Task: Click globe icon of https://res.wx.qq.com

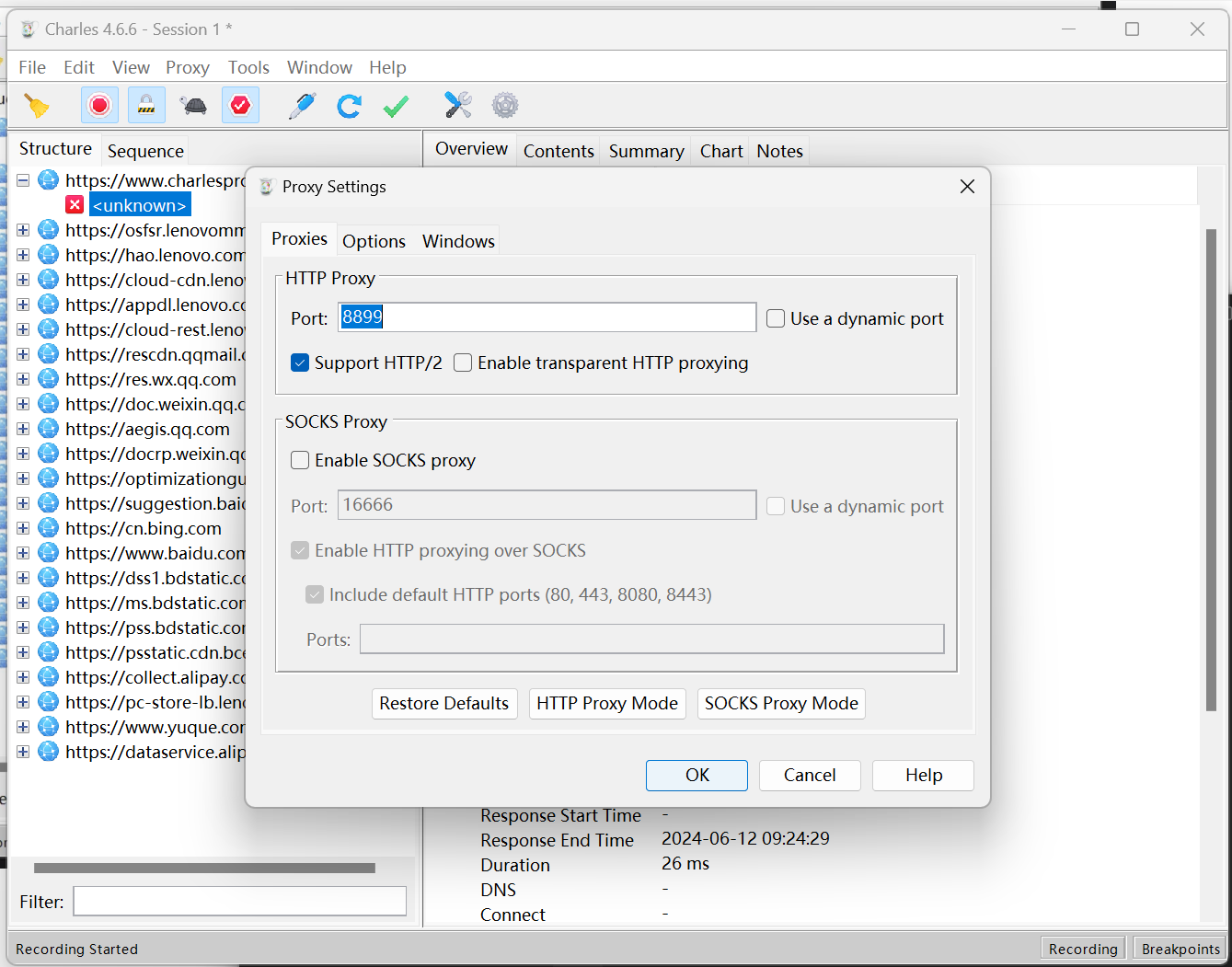Action: [x=49, y=379]
